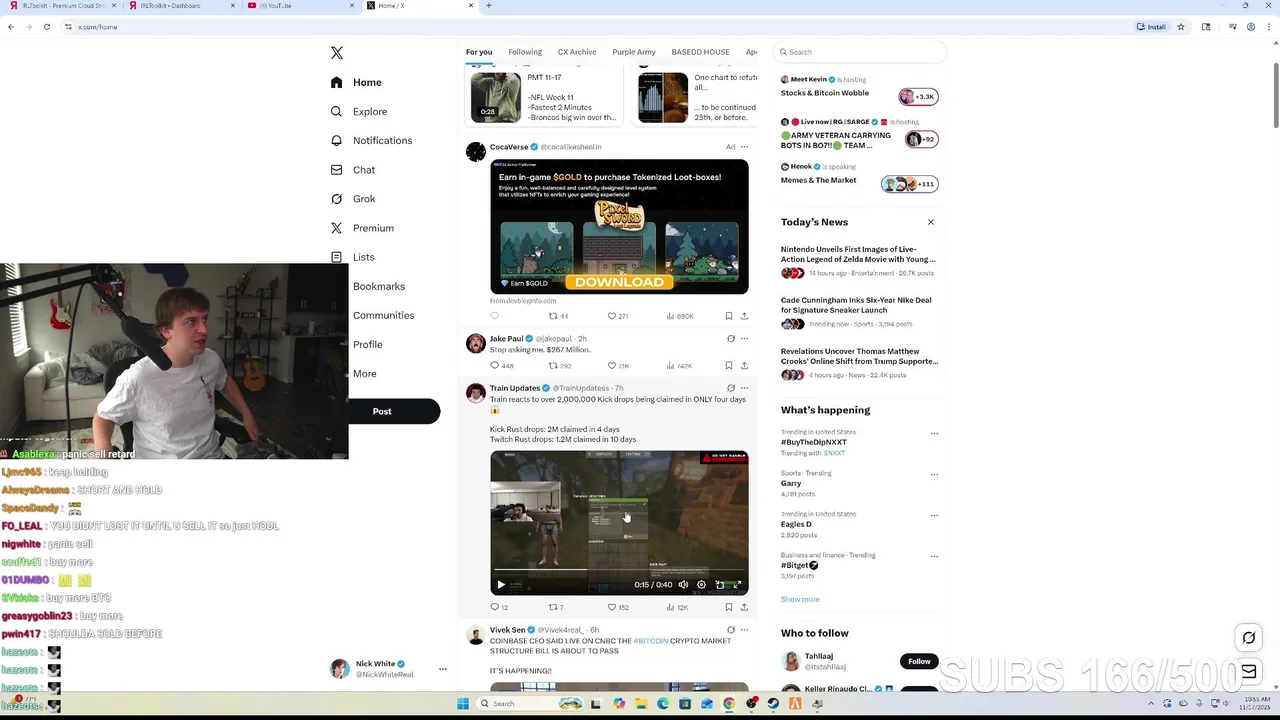Screen dimensions: 1280x720
Task: Click the taskbar Search box
Action: click(530, 704)
